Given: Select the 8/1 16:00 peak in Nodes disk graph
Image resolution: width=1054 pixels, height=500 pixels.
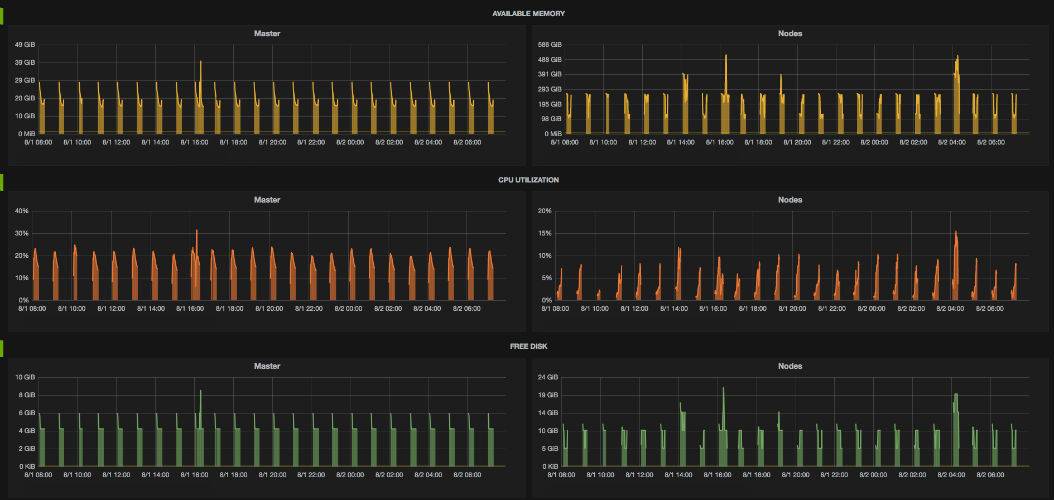Looking at the screenshot, I should [723, 389].
